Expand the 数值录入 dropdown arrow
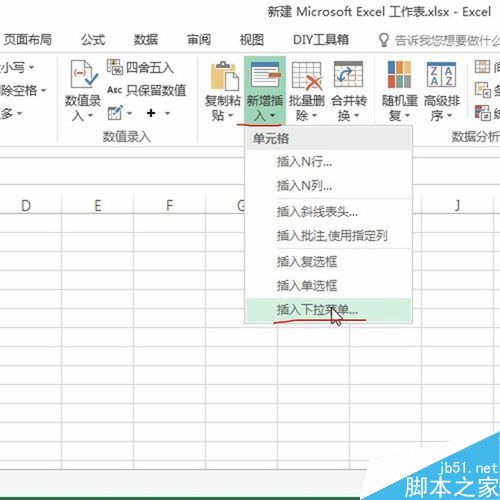 [90, 116]
